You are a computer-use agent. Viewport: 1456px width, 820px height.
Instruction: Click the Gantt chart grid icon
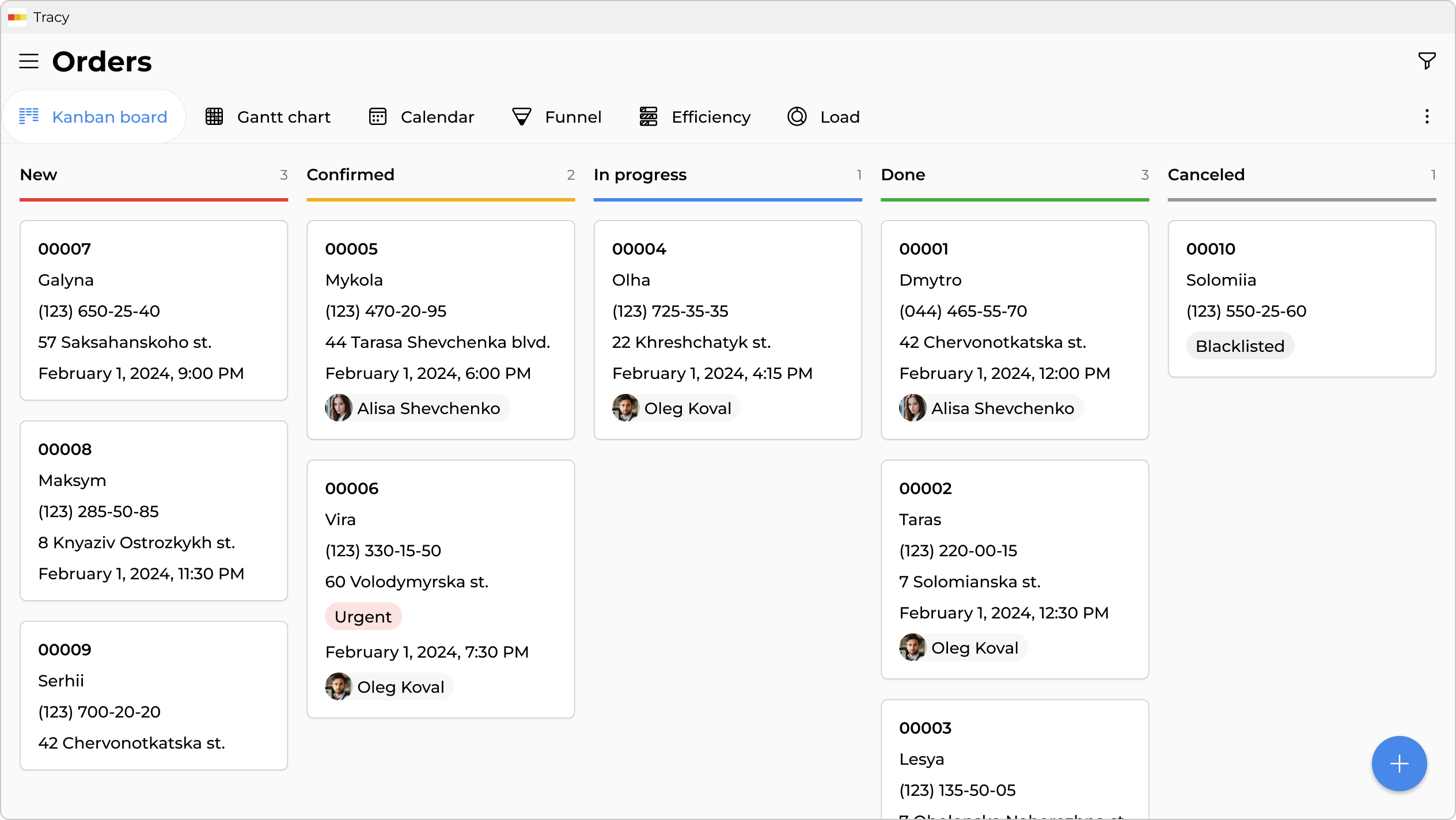[x=214, y=117]
